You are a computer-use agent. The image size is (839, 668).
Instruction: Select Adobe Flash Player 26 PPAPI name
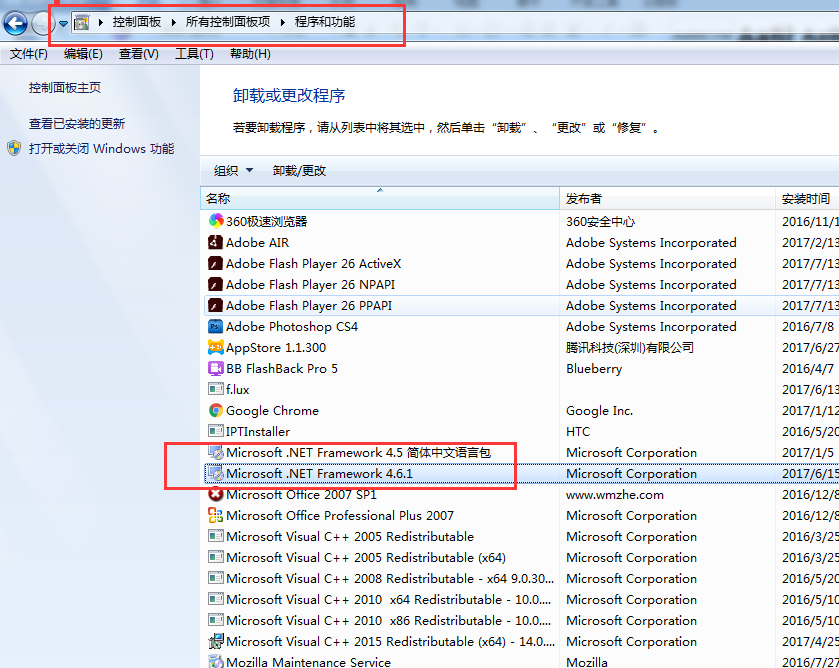tap(309, 306)
